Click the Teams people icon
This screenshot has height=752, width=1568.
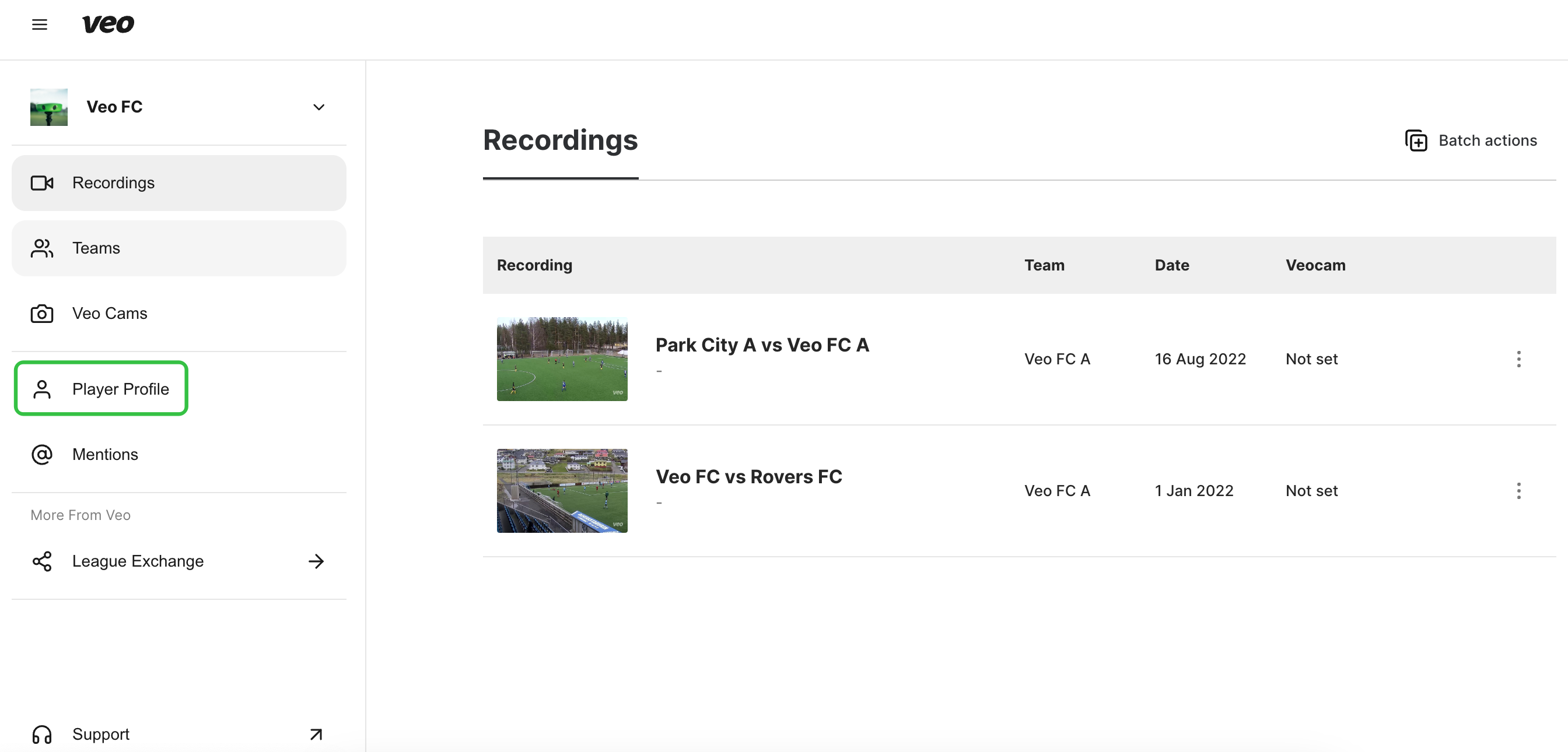[x=42, y=248]
